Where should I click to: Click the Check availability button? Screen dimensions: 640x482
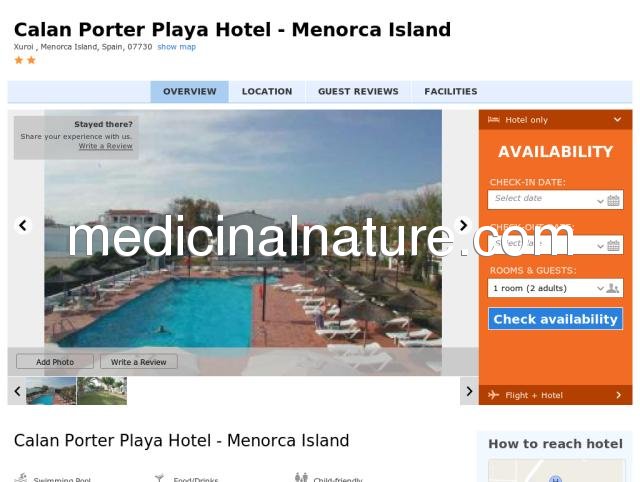click(556, 319)
